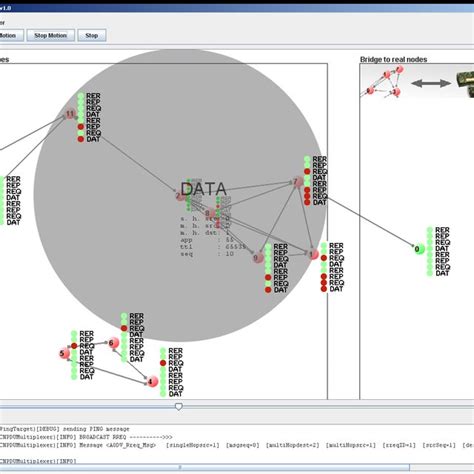The image size is (474, 474).
Task: Click red node 4
Action: pyautogui.click(x=152, y=381)
